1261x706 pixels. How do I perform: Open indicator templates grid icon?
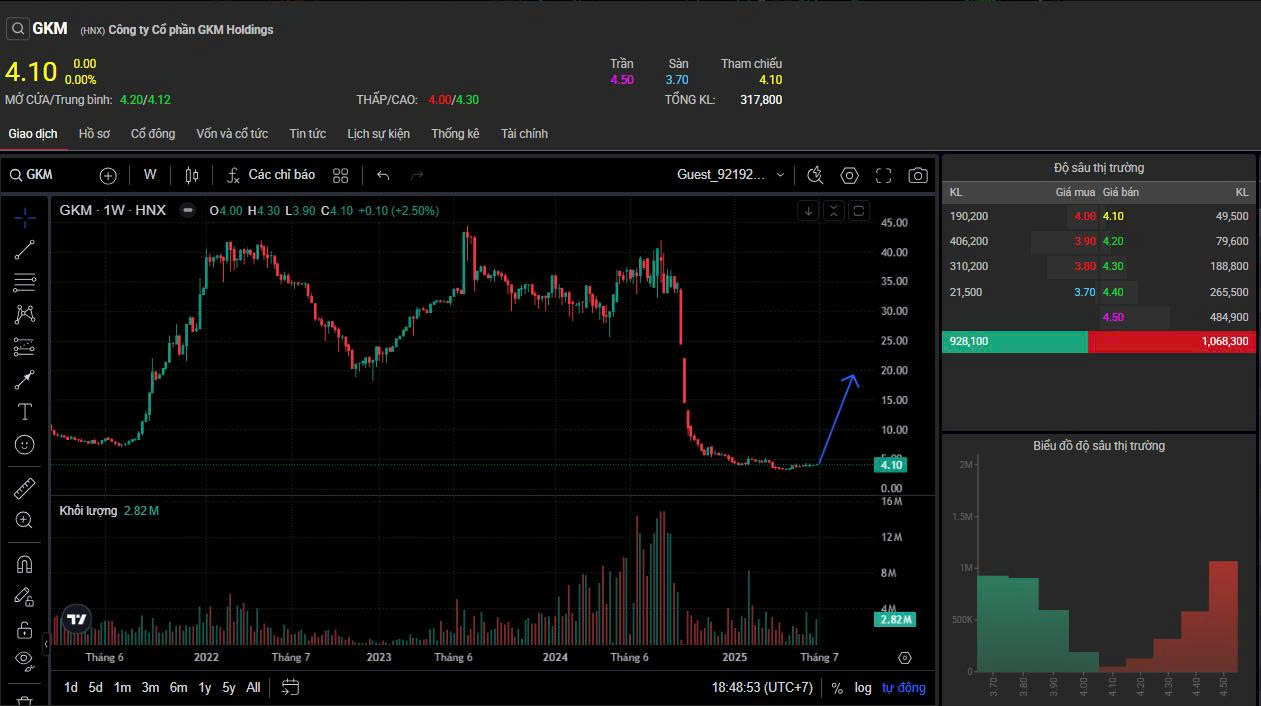point(340,175)
